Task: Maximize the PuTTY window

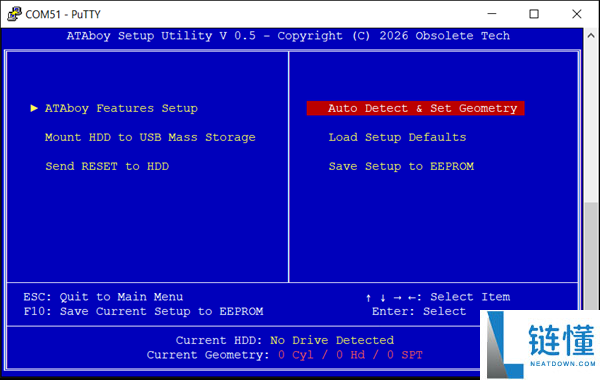Action: coord(534,14)
